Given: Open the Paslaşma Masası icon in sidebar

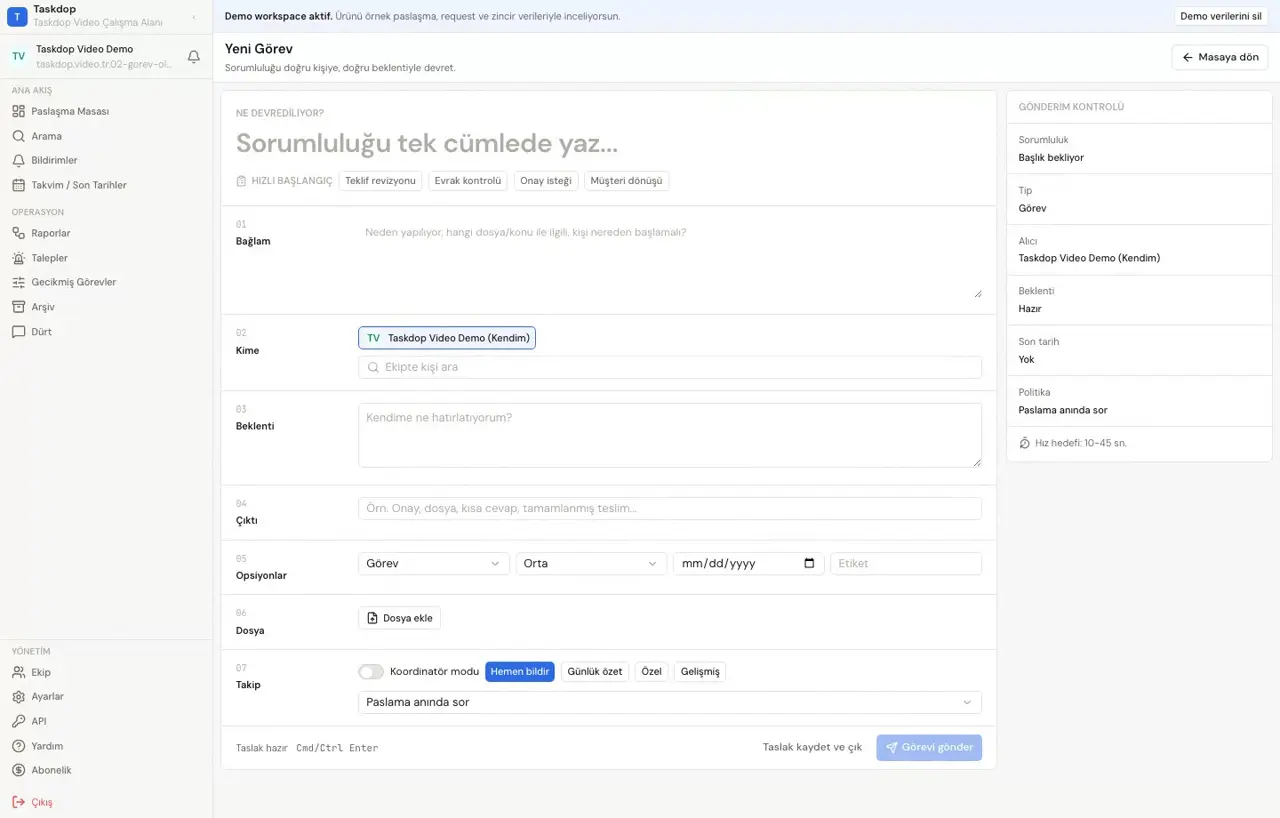Looking at the screenshot, I should (x=19, y=111).
